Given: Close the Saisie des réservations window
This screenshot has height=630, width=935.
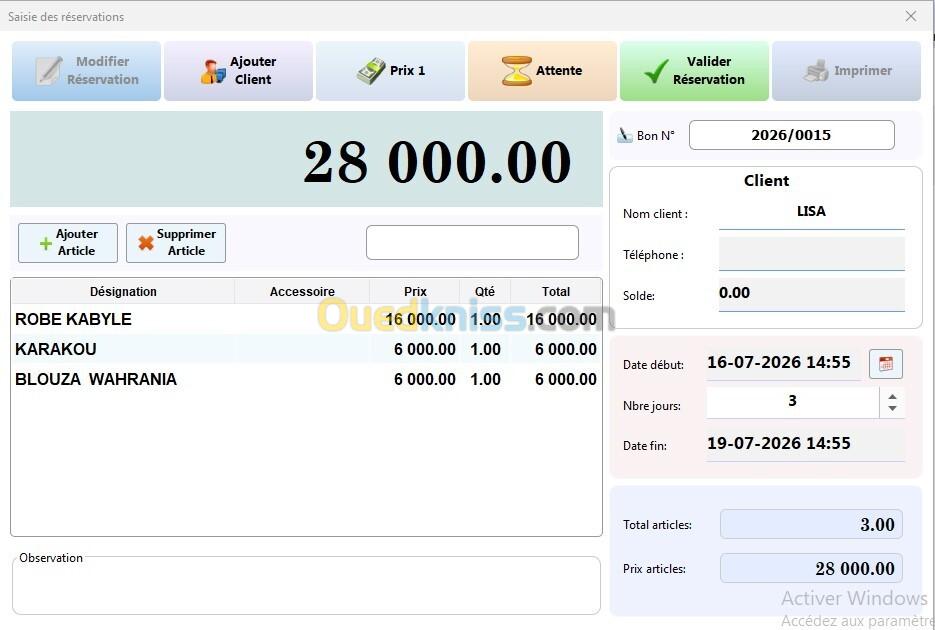Looking at the screenshot, I should pyautogui.click(x=911, y=16).
